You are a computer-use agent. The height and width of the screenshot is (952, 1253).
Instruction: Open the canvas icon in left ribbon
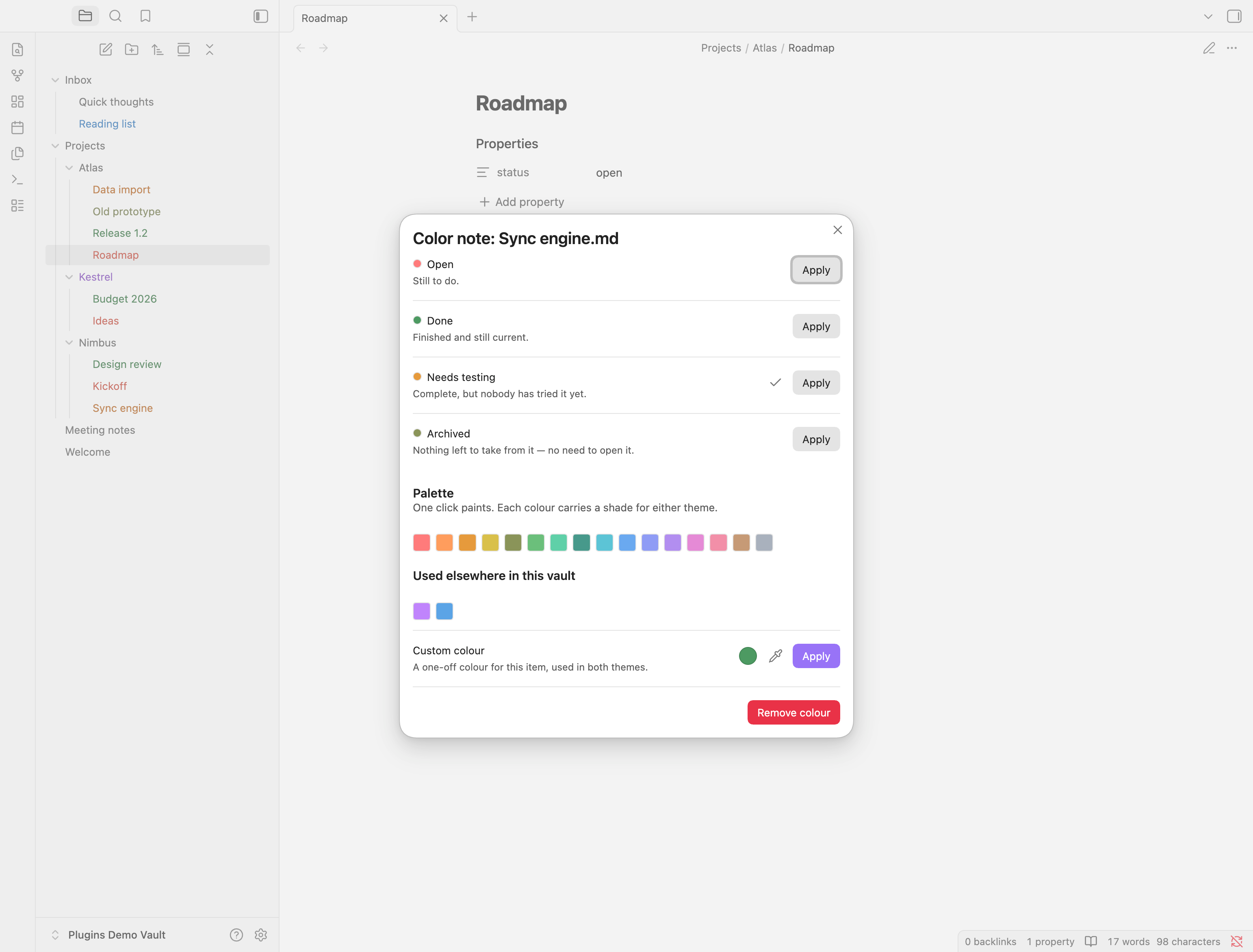[x=17, y=102]
